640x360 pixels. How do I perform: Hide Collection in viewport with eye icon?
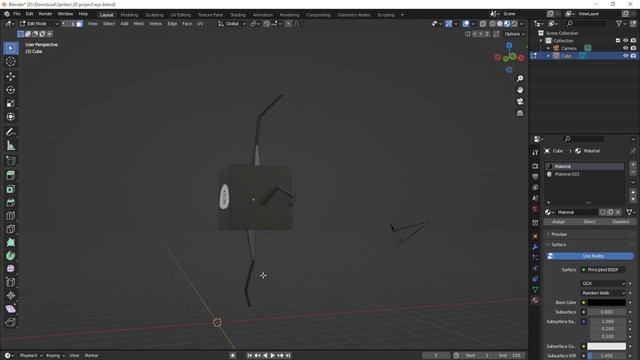click(625, 40)
